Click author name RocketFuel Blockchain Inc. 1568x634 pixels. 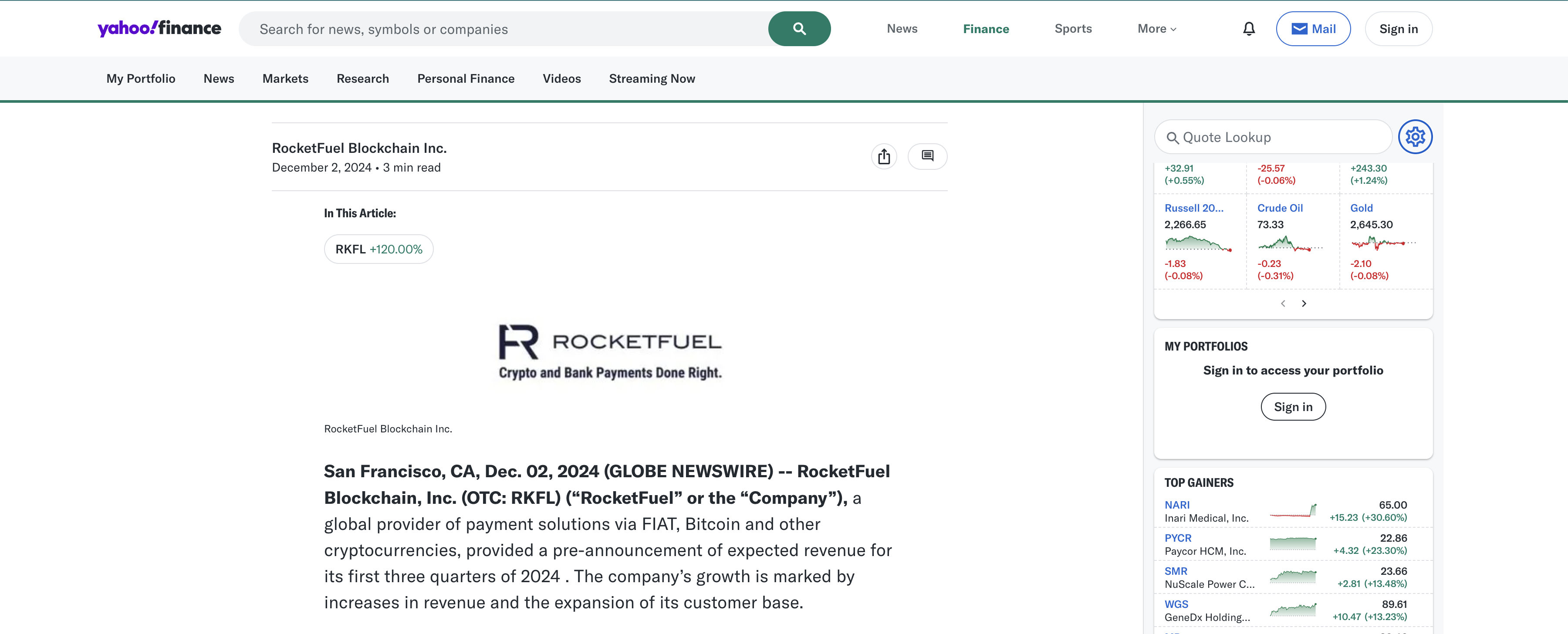pyautogui.click(x=359, y=148)
